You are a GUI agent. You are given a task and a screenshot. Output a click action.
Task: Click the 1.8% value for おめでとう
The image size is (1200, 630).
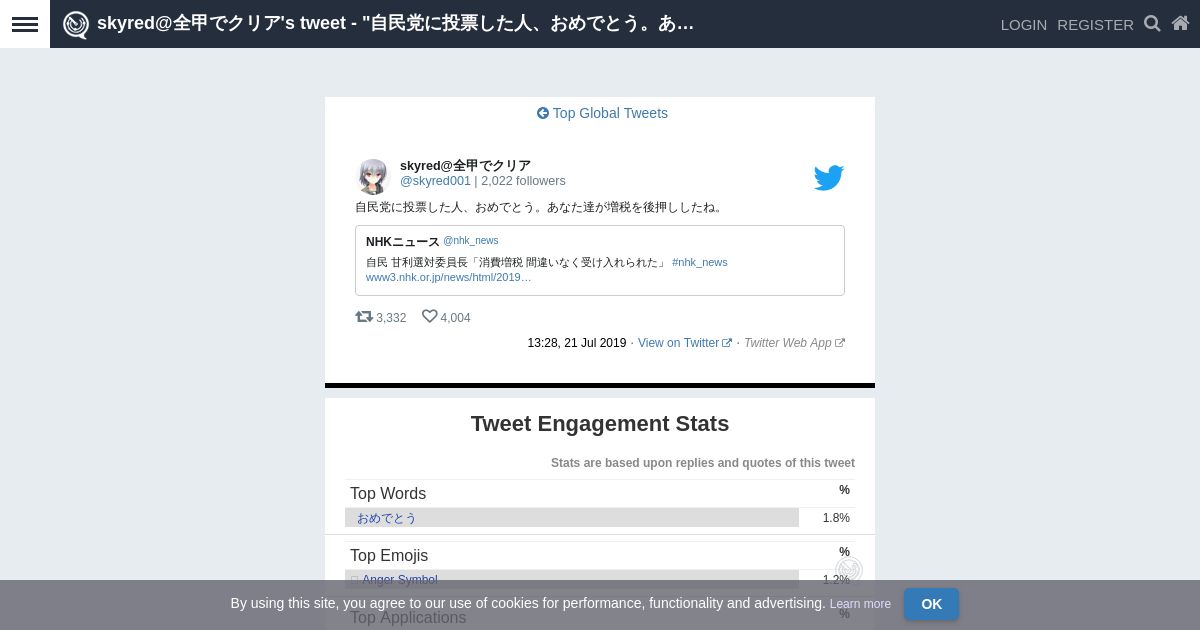coord(836,518)
